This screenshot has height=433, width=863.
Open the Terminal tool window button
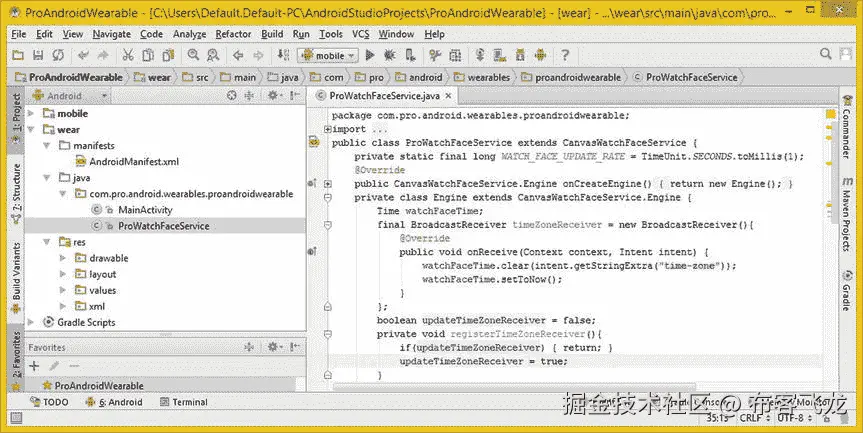pyautogui.click(x=184, y=402)
